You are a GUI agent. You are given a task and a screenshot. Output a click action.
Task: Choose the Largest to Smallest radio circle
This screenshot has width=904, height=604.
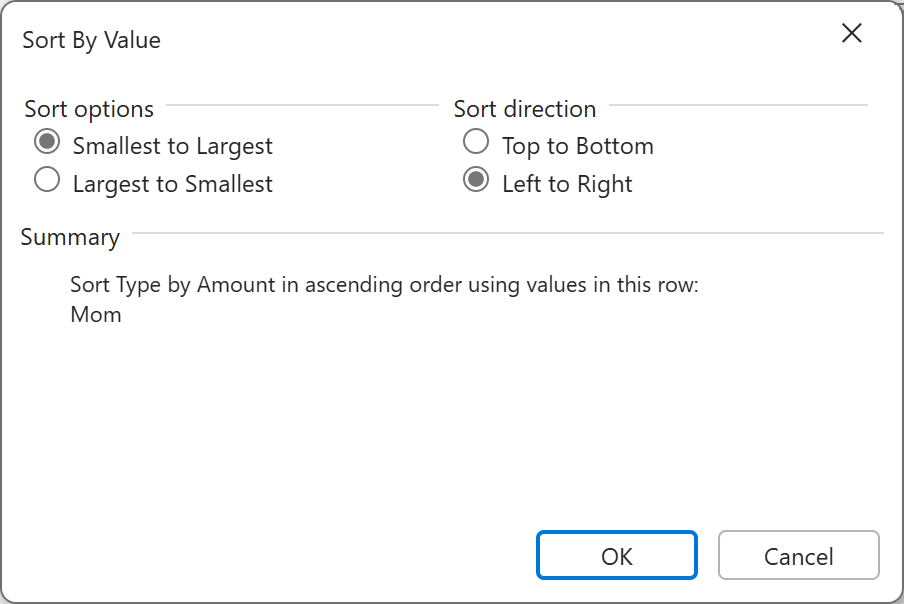[47, 180]
